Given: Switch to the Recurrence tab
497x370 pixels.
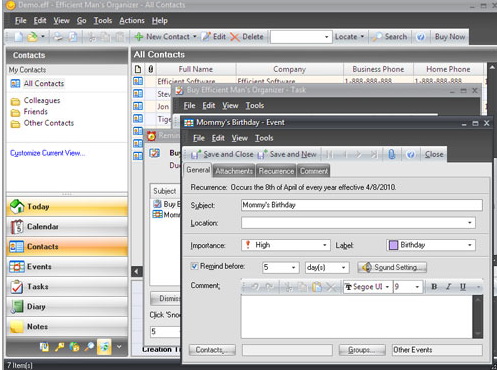Looking at the screenshot, I should point(276,171).
